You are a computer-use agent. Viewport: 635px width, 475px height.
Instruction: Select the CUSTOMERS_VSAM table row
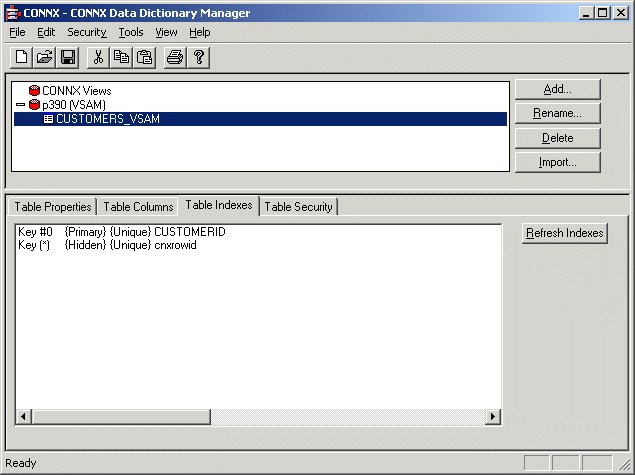pos(260,119)
